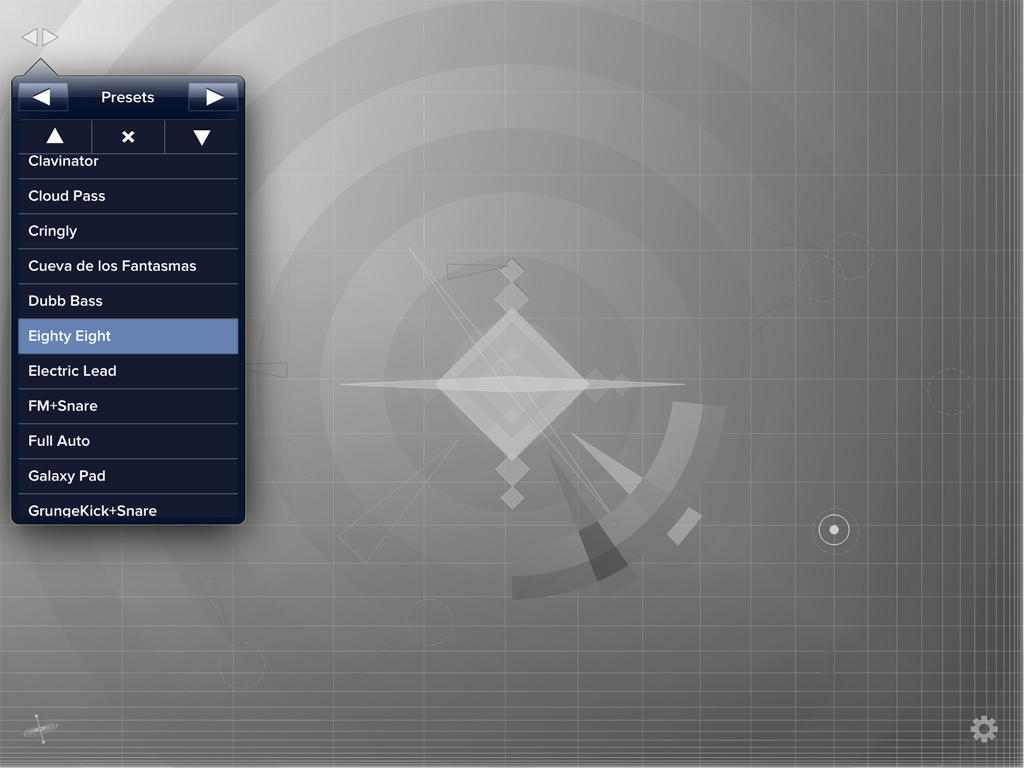
Task: Open settings with the gear icon
Action: pyautogui.click(x=984, y=729)
